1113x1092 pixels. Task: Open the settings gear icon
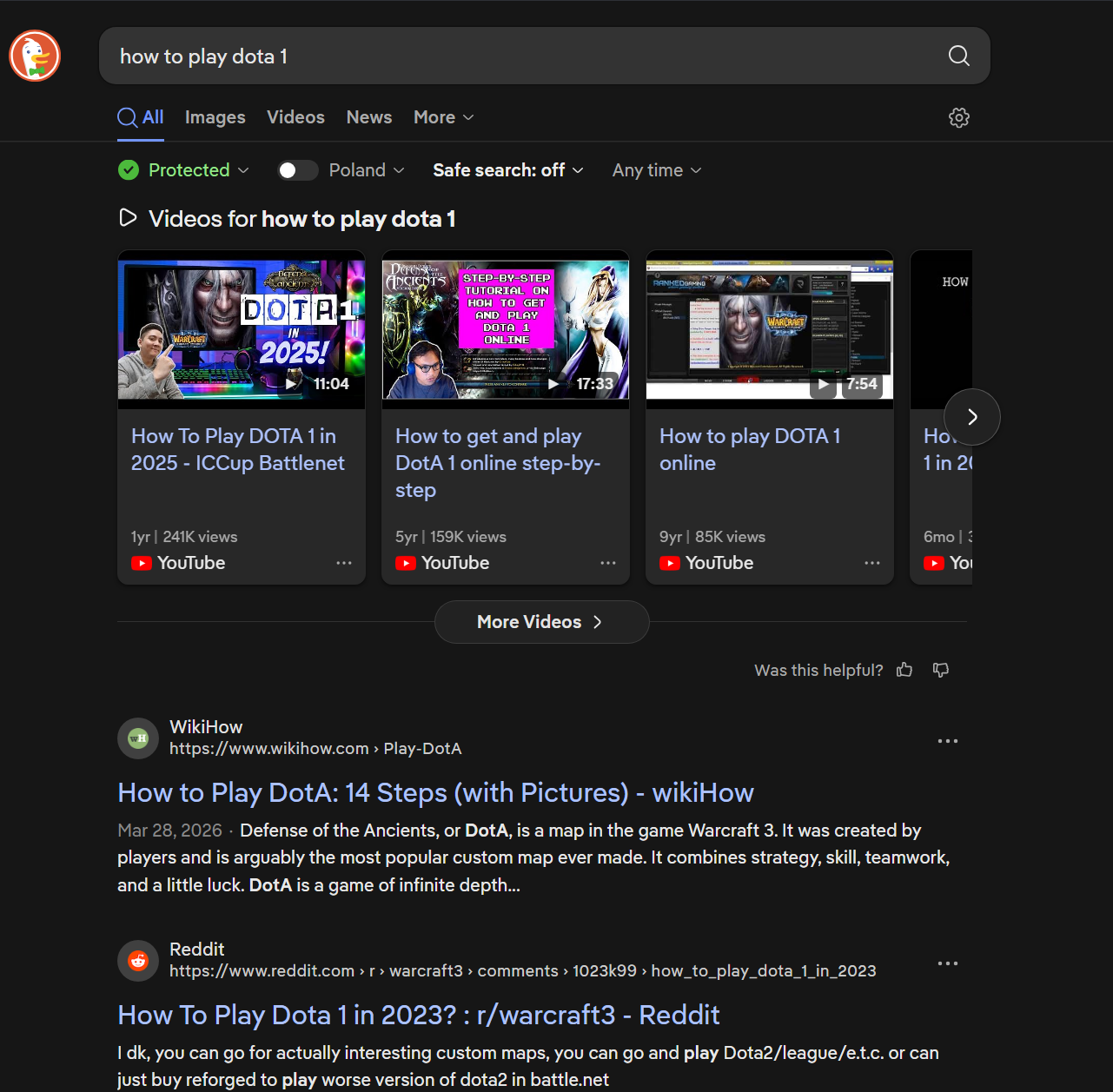959,117
